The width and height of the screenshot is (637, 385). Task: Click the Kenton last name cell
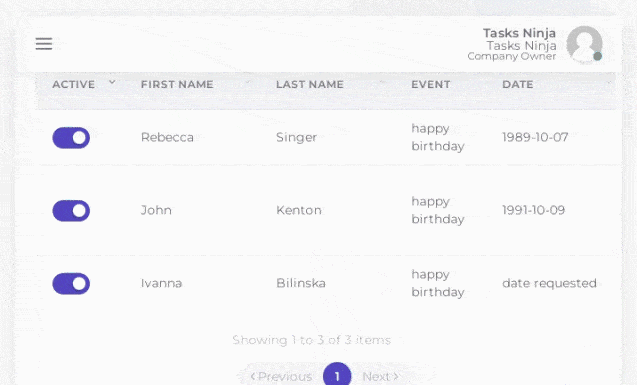[299, 210]
